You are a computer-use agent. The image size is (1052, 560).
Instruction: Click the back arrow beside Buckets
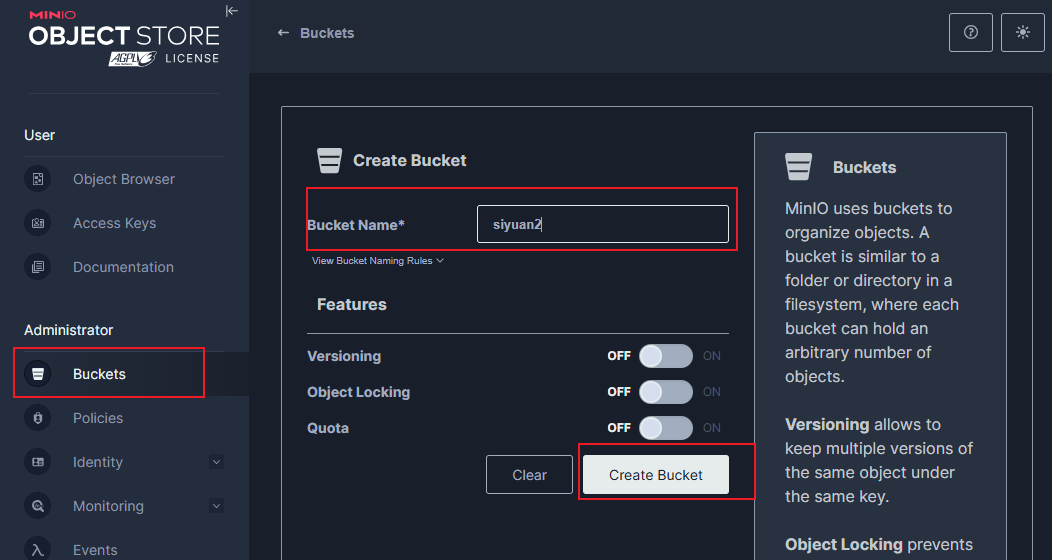[283, 33]
